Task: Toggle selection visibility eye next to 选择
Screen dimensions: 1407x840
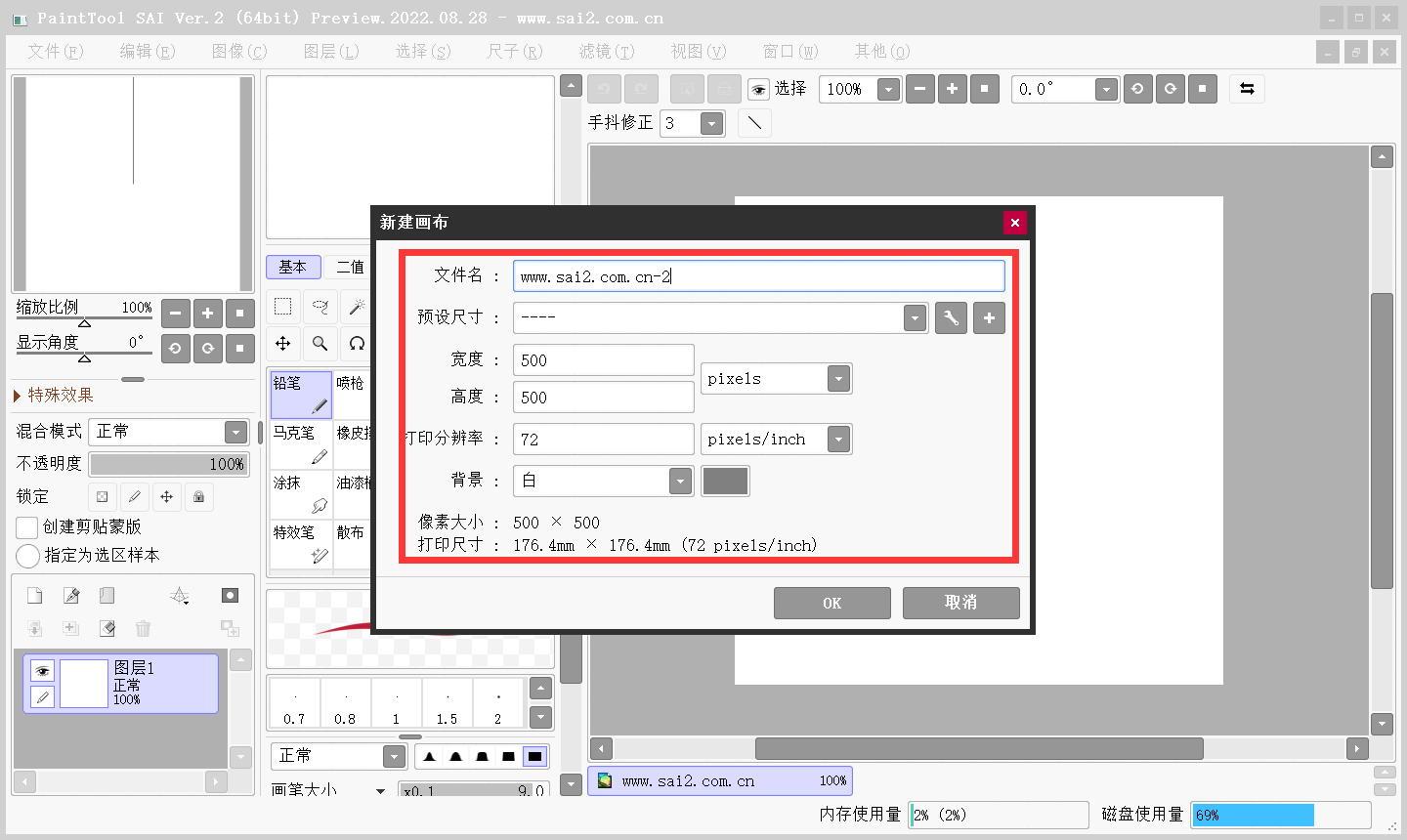Action: click(758, 90)
